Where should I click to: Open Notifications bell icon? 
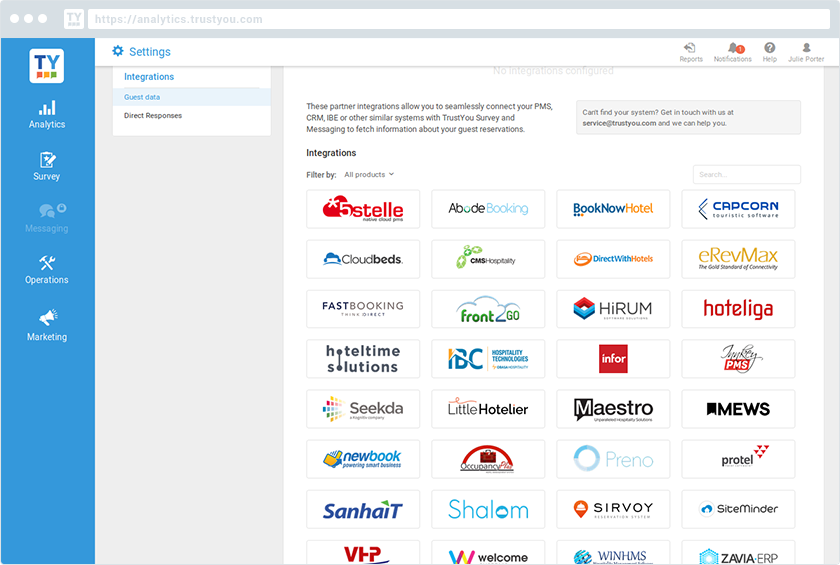click(732, 52)
